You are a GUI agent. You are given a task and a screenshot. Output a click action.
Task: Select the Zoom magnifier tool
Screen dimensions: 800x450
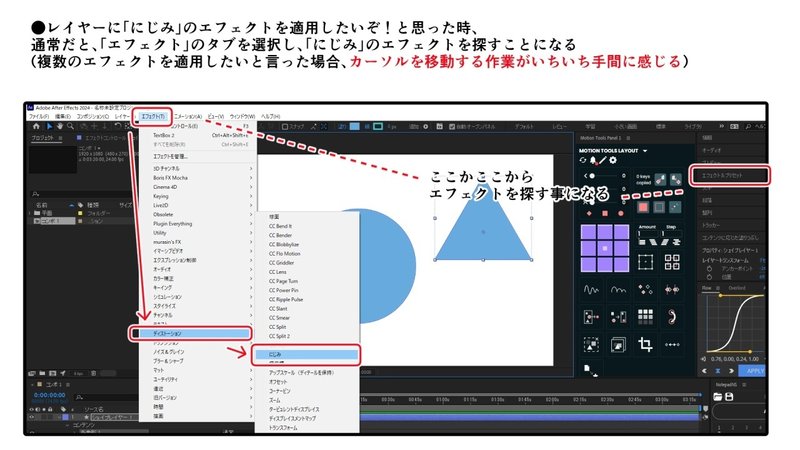coord(70,126)
